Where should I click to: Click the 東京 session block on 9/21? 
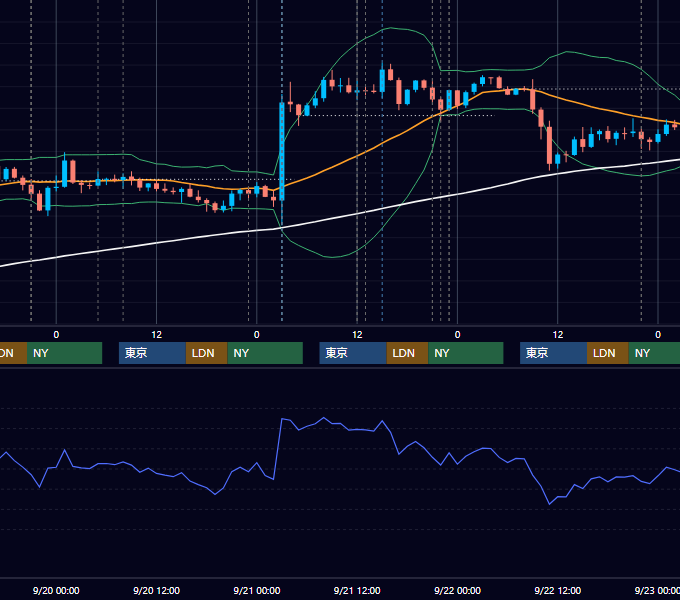[353, 353]
